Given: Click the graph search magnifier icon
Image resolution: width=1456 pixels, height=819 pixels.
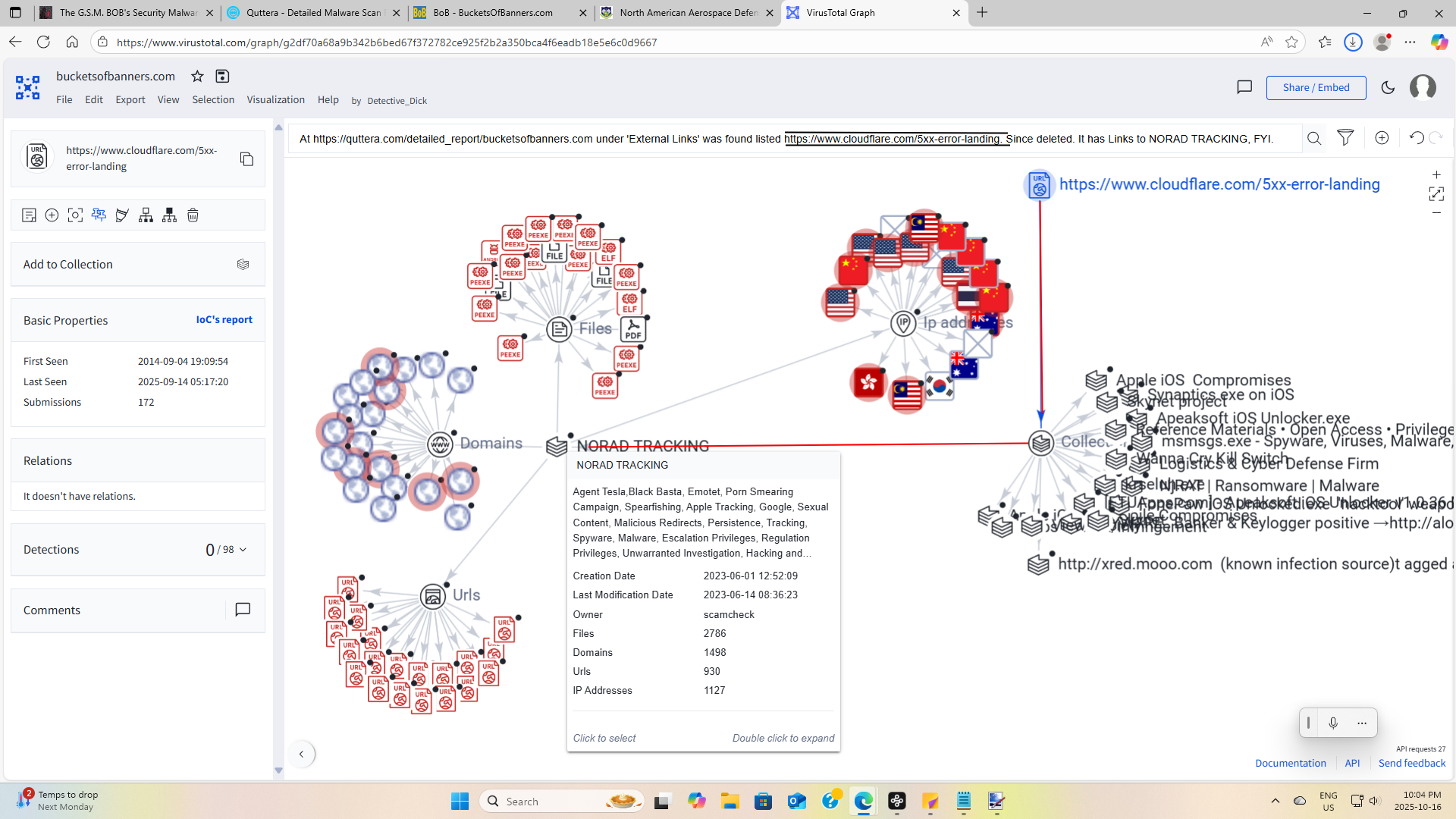Looking at the screenshot, I should tap(1314, 138).
